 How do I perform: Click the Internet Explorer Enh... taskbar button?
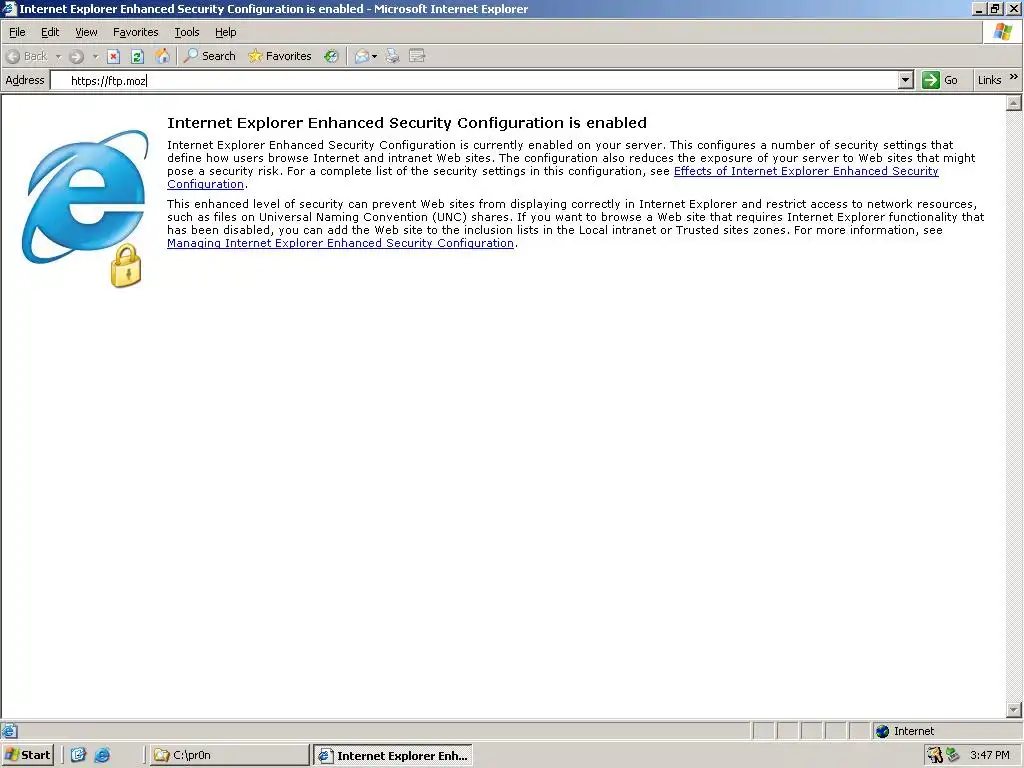392,756
